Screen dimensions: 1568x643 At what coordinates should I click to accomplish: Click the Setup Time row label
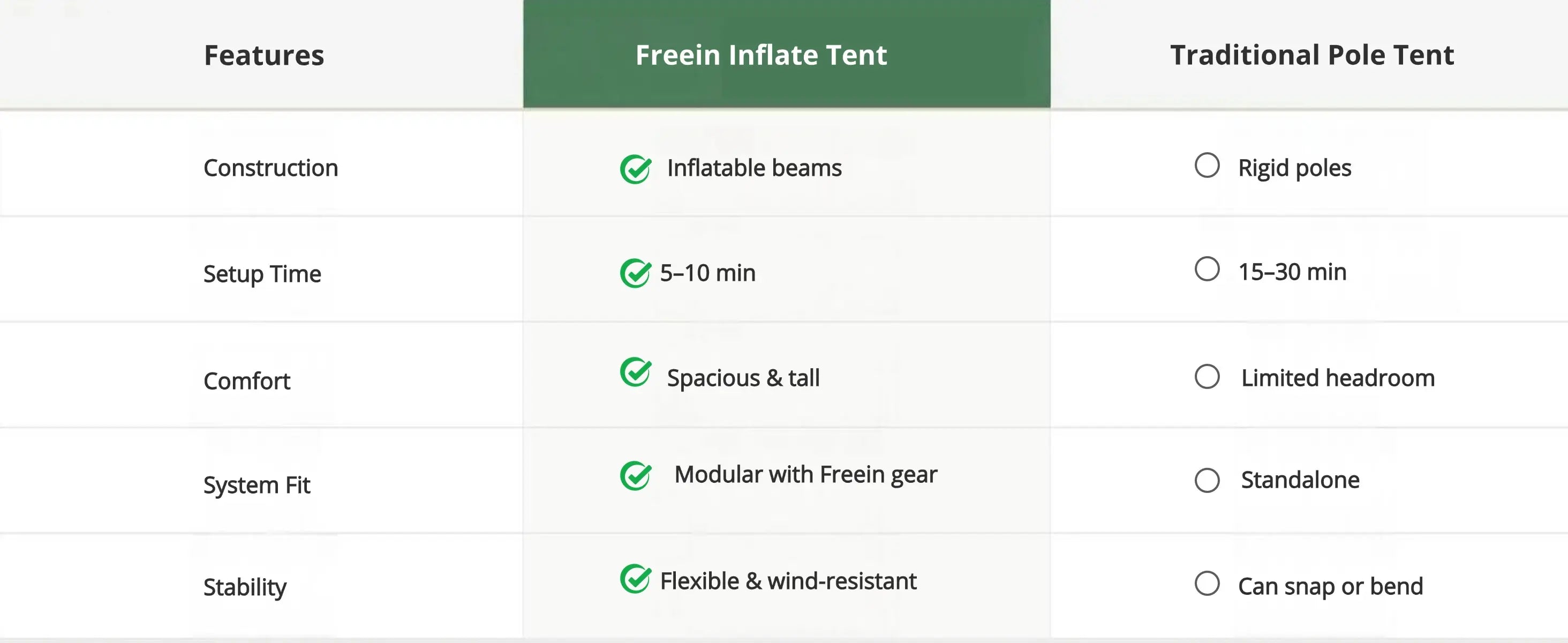click(x=262, y=274)
